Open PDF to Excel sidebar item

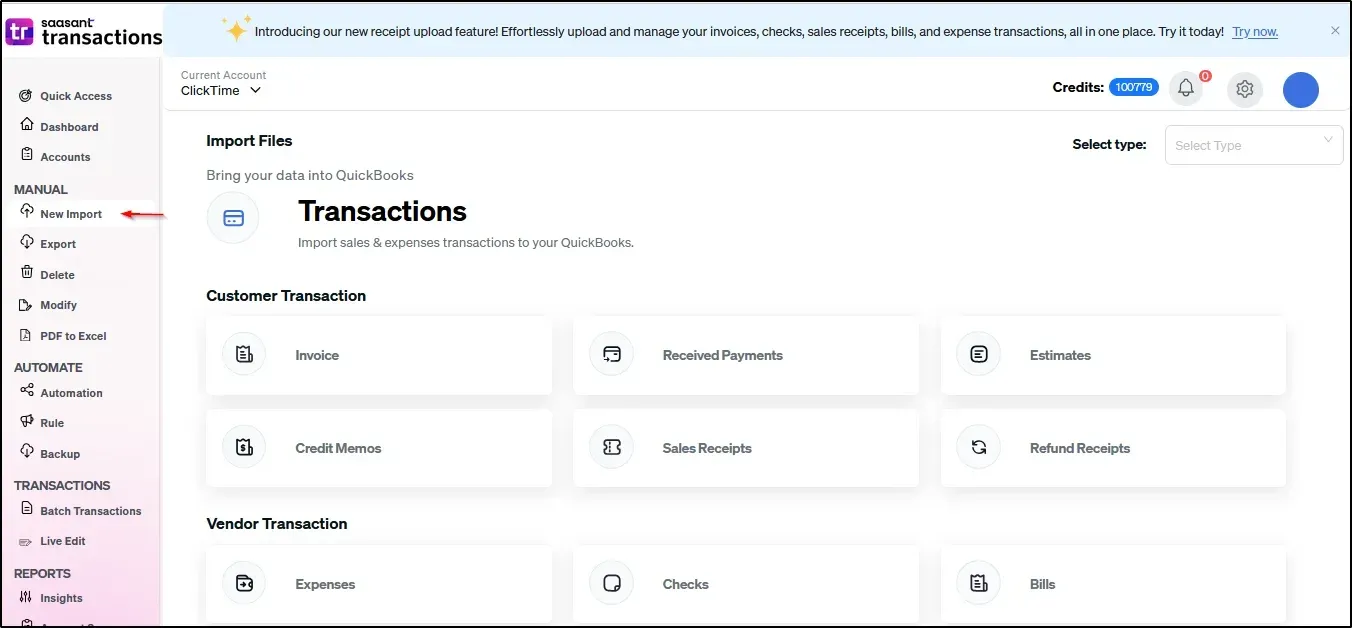[73, 336]
